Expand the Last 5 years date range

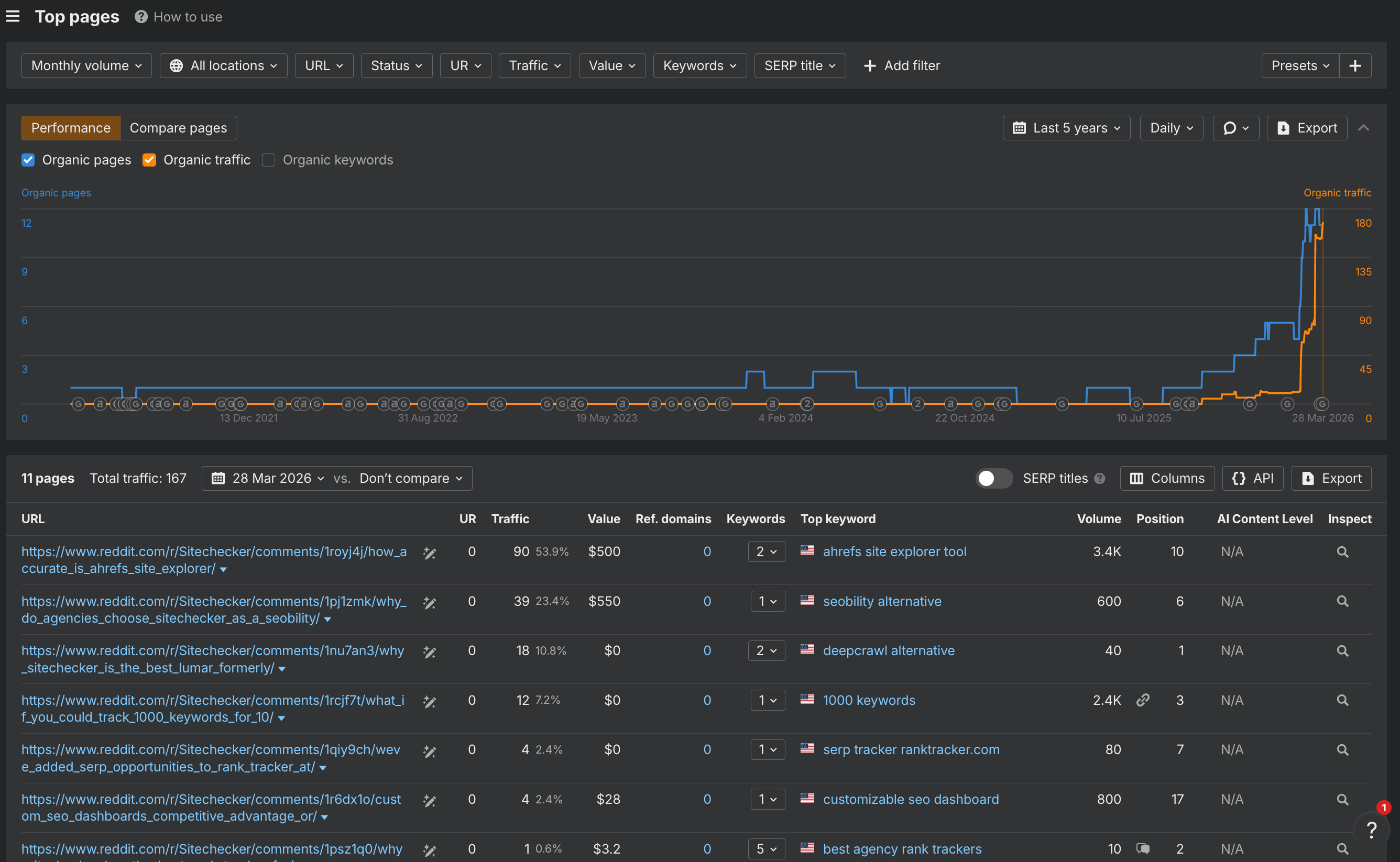click(1066, 128)
